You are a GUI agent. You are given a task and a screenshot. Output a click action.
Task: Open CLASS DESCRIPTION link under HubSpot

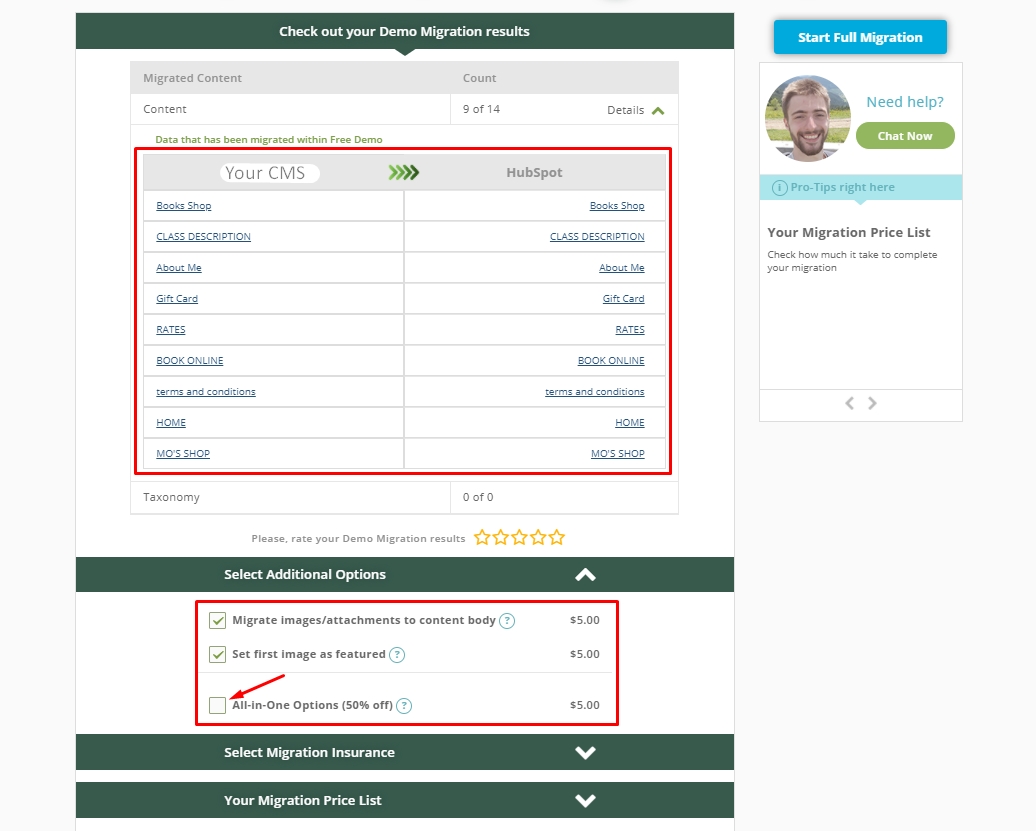point(597,236)
